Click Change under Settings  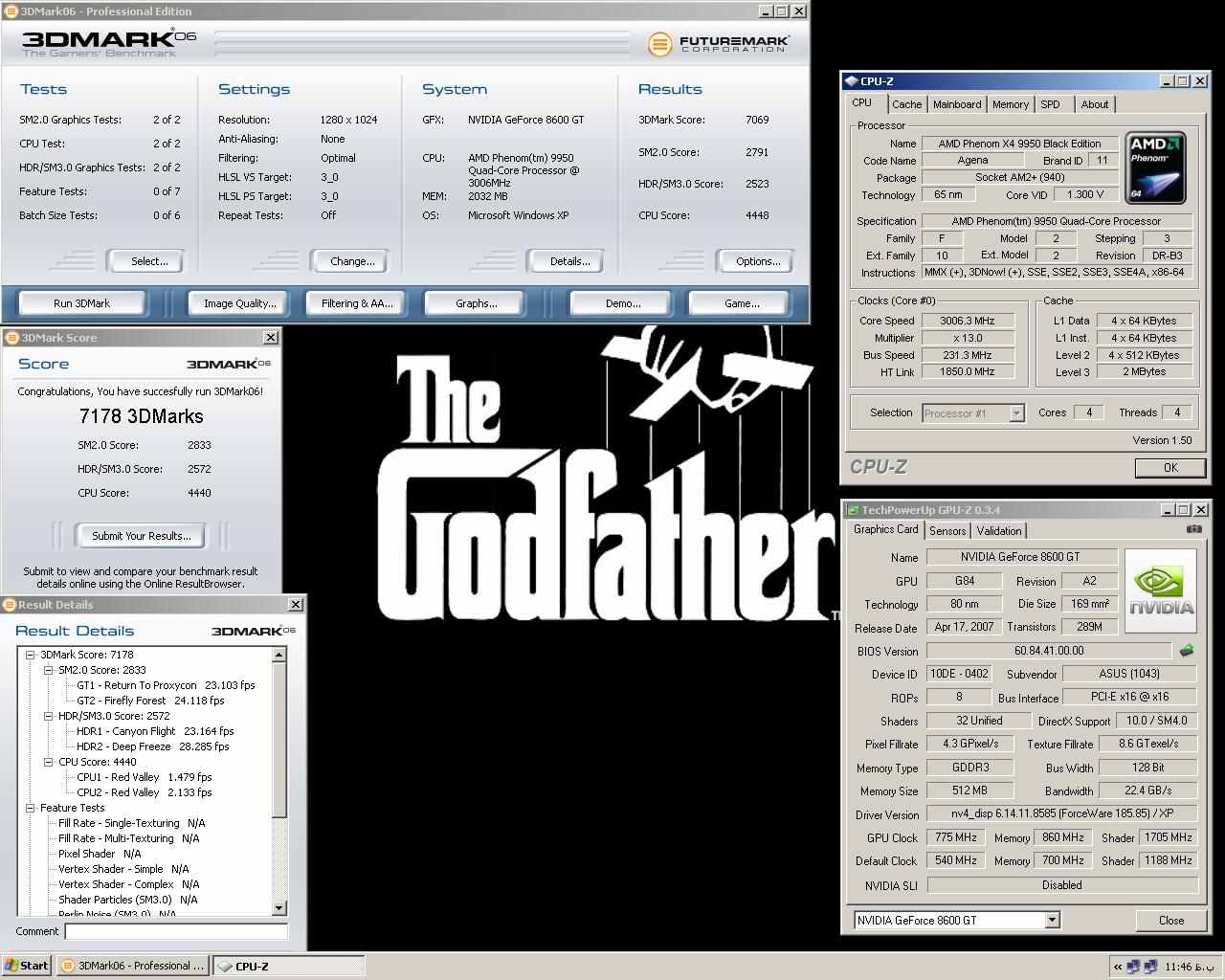tap(352, 261)
